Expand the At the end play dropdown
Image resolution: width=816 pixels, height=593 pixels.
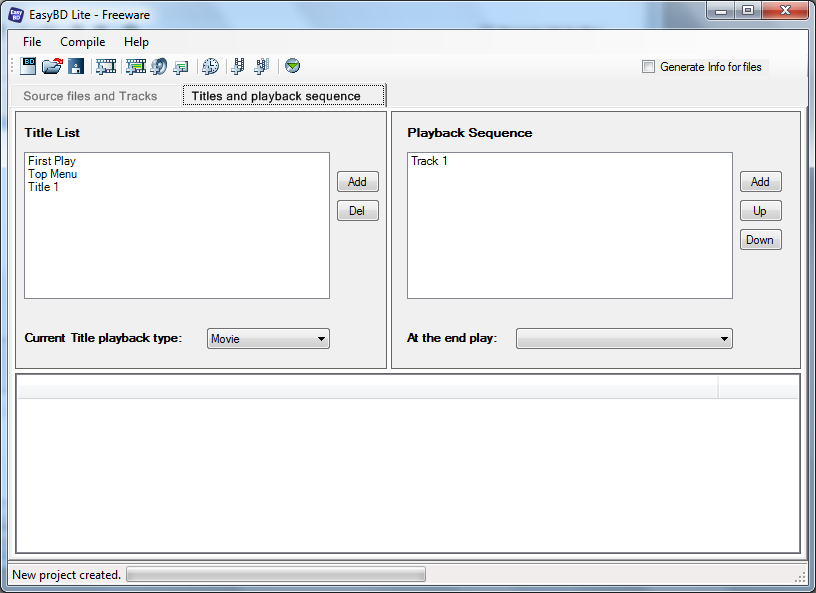624,339
